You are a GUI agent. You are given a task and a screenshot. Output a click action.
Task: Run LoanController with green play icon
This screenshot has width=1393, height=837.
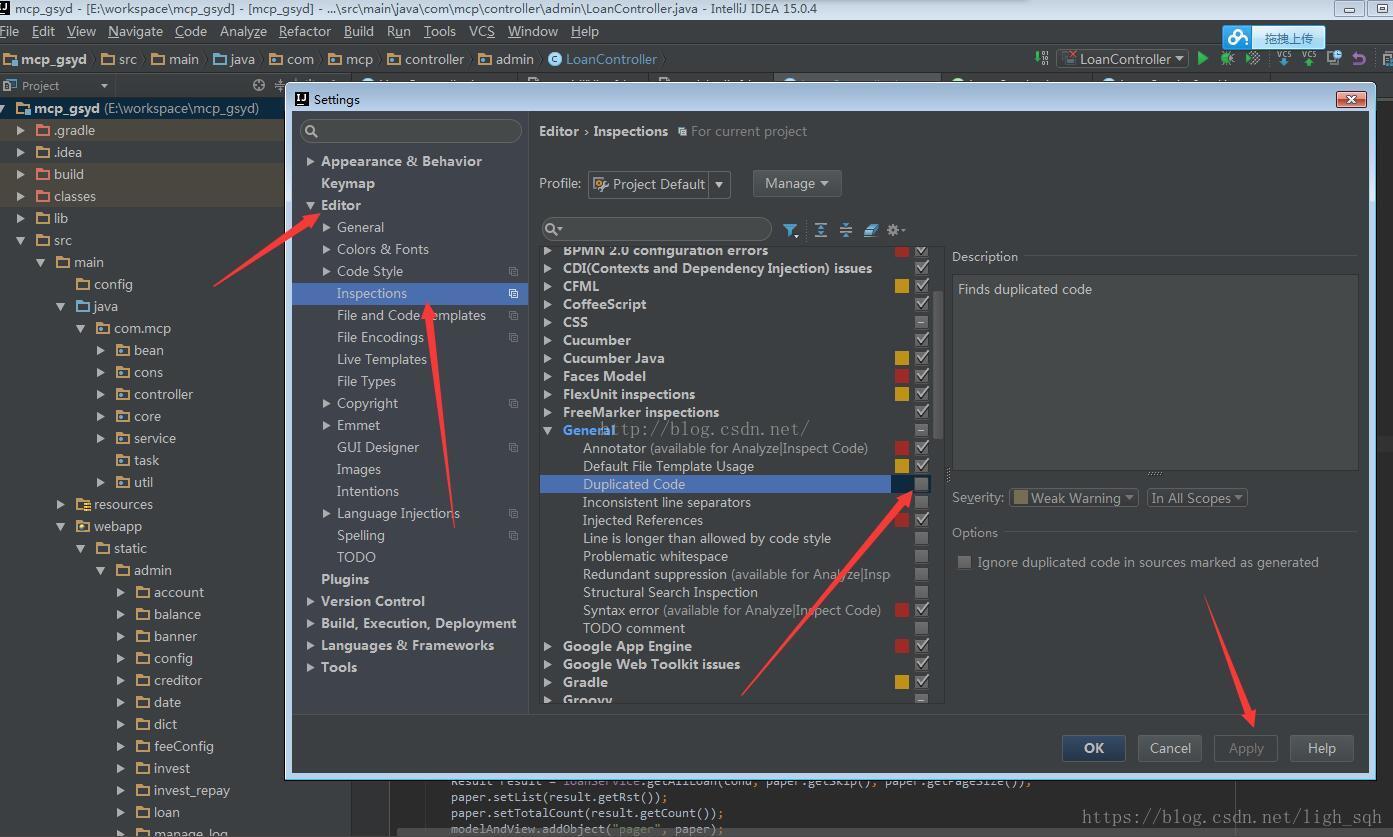[x=1203, y=58]
